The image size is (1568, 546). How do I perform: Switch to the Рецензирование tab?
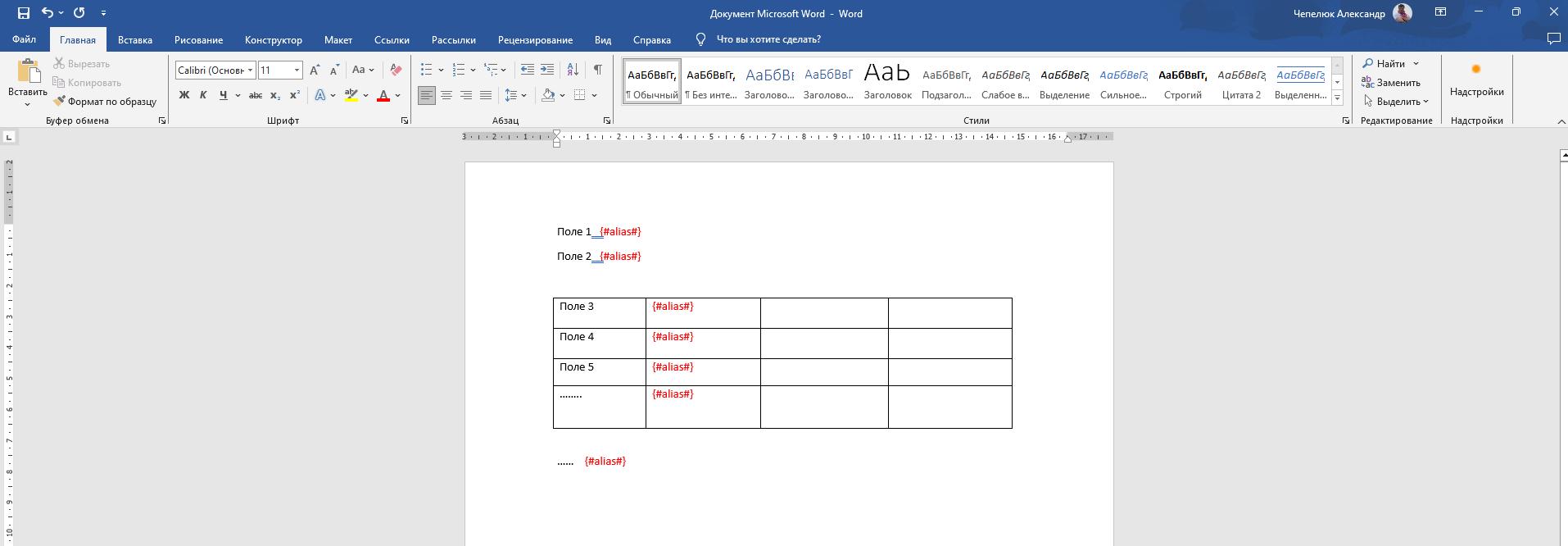534,39
